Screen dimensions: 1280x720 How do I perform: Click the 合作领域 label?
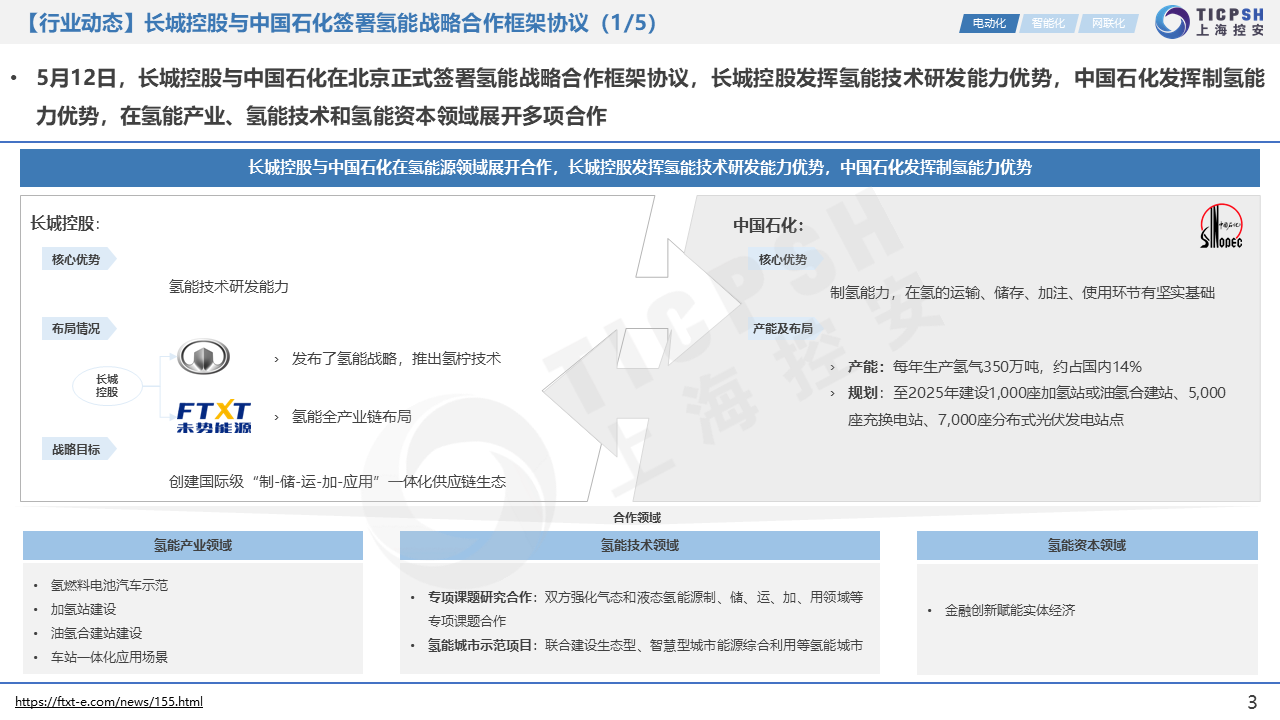click(x=637, y=518)
